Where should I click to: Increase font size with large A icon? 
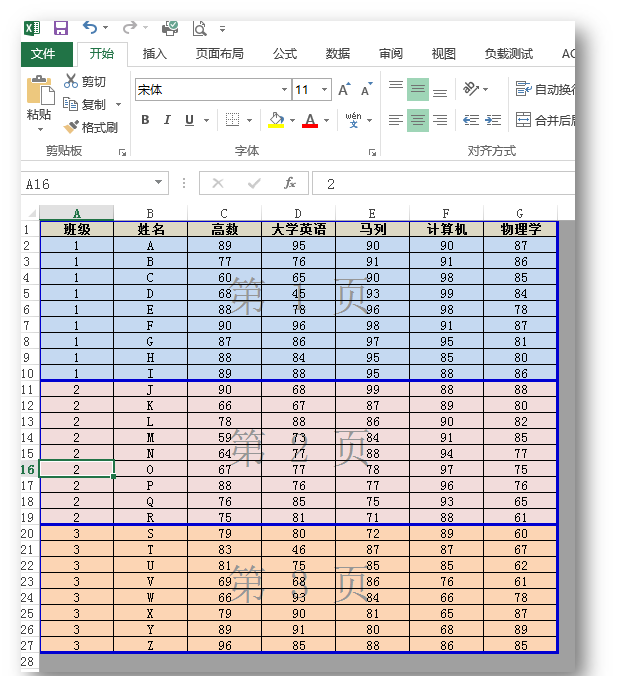[344, 90]
